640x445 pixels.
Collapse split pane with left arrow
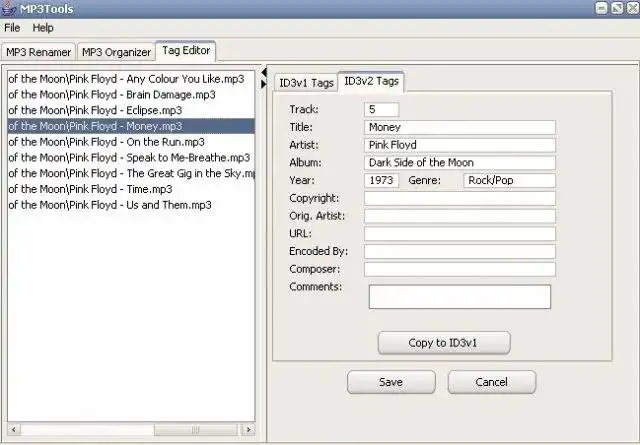(264, 73)
